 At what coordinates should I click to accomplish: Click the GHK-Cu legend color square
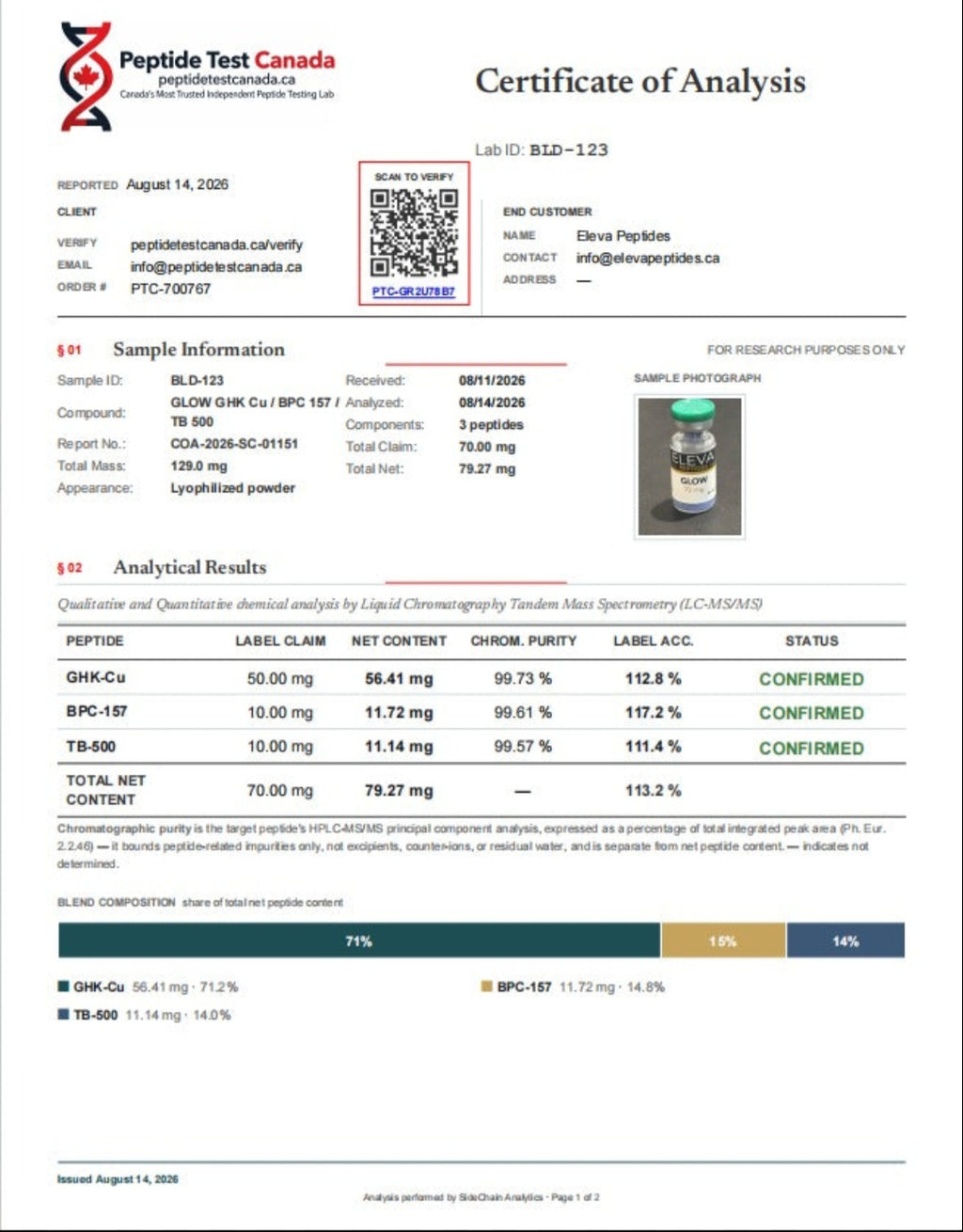63,987
